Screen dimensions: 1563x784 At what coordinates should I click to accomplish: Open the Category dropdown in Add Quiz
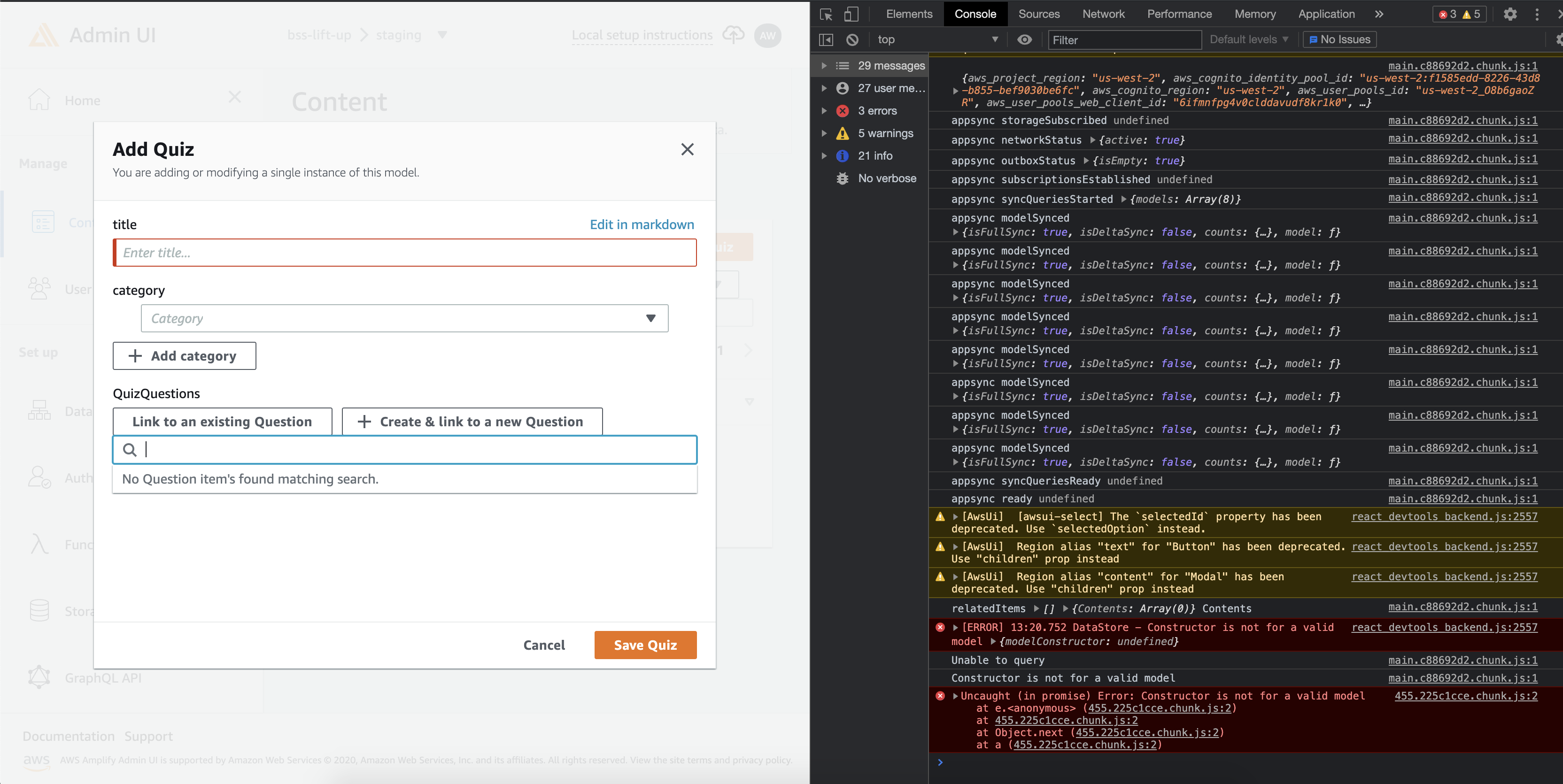tap(404, 318)
